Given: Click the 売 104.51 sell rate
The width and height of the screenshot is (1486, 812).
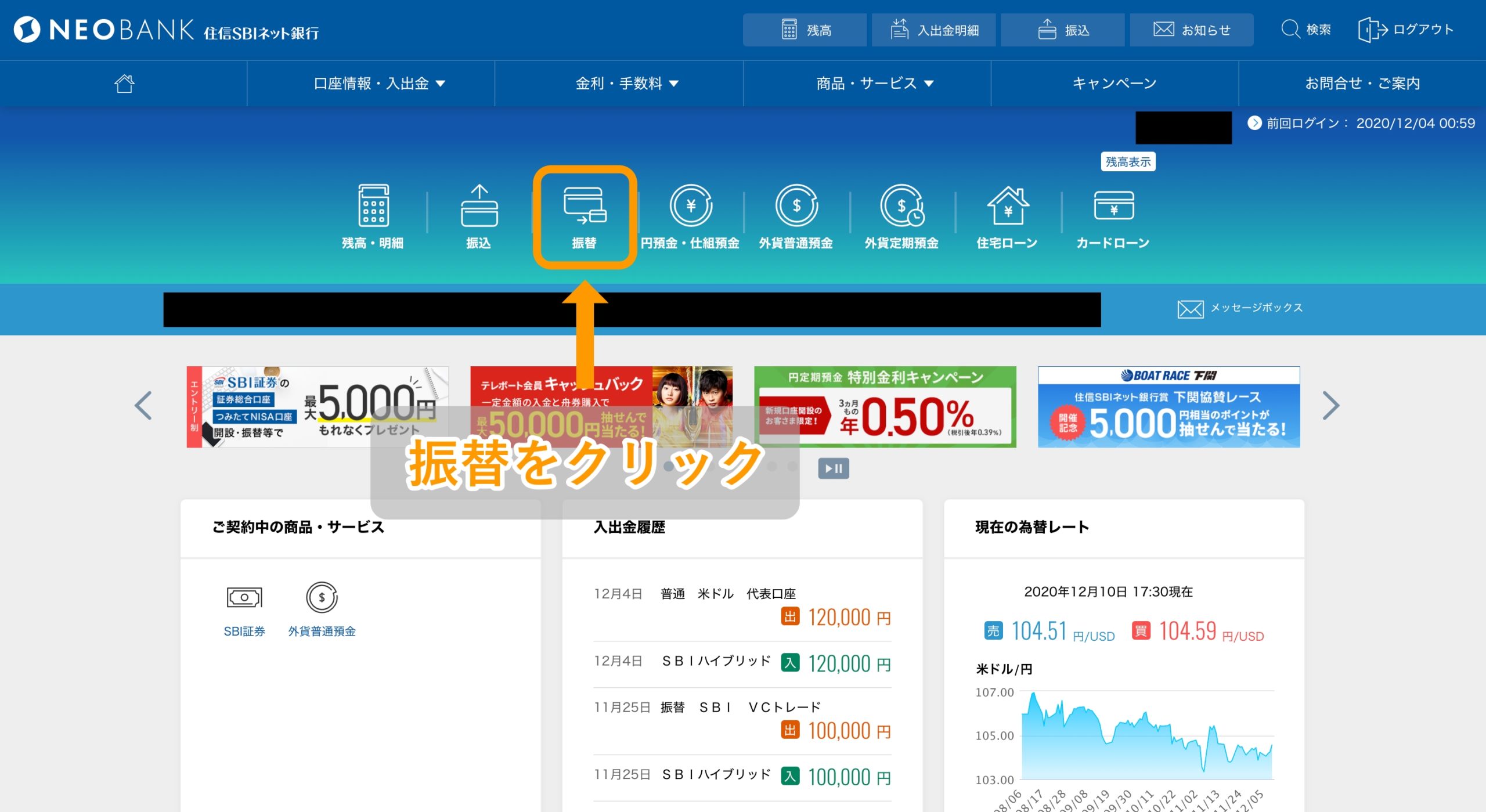Looking at the screenshot, I should (1049, 631).
